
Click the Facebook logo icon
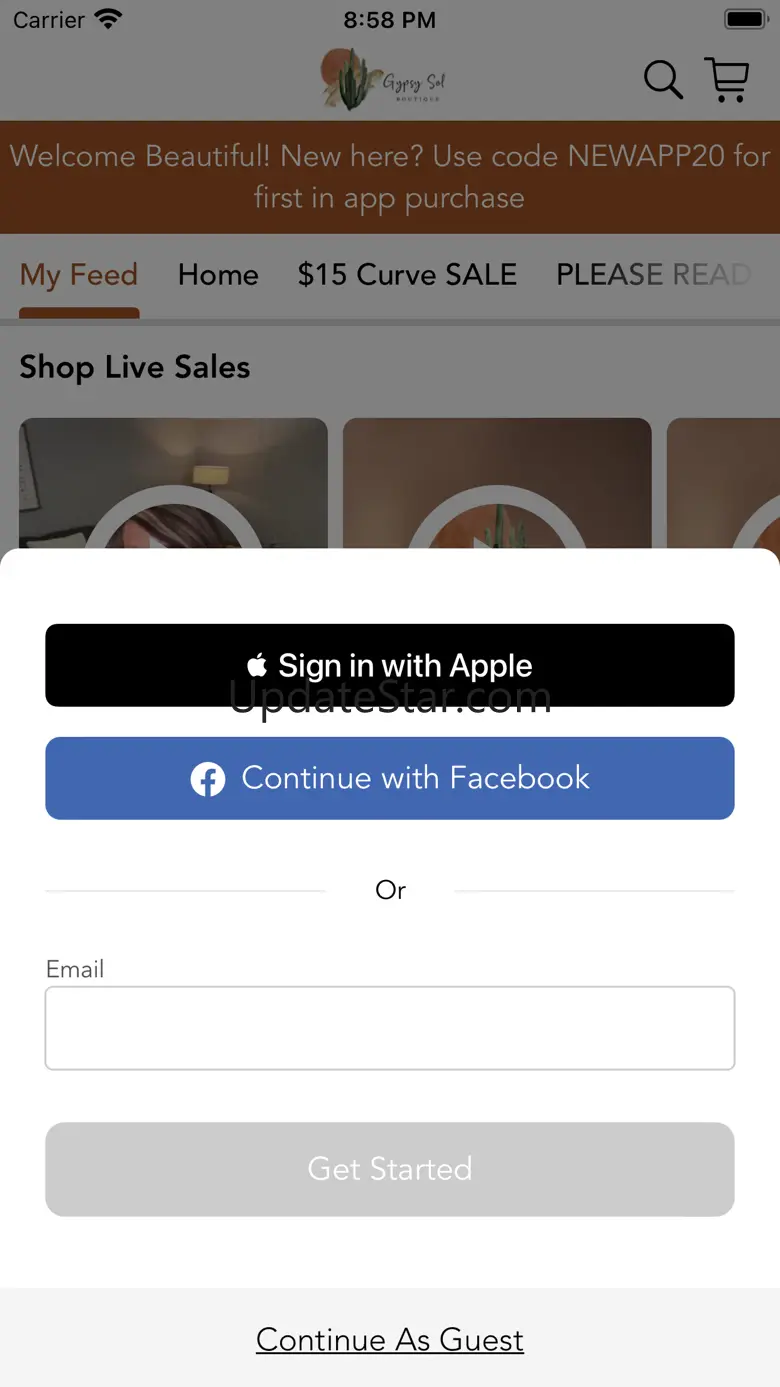[x=208, y=779]
